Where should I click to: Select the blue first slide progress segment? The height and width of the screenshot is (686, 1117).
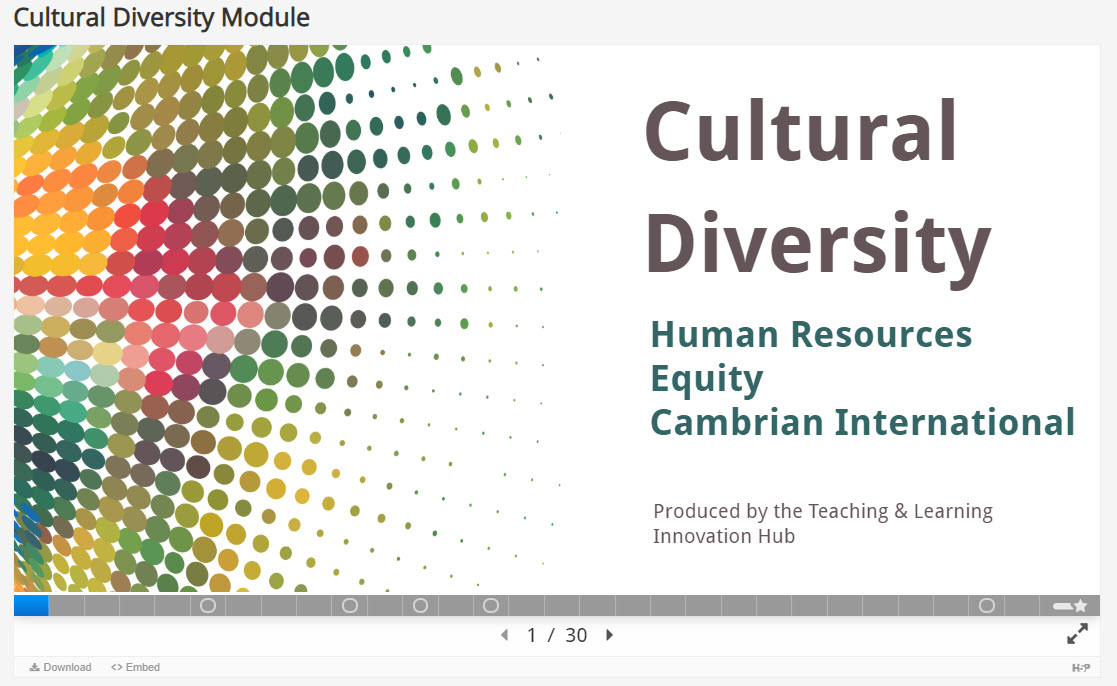[x=31, y=606]
